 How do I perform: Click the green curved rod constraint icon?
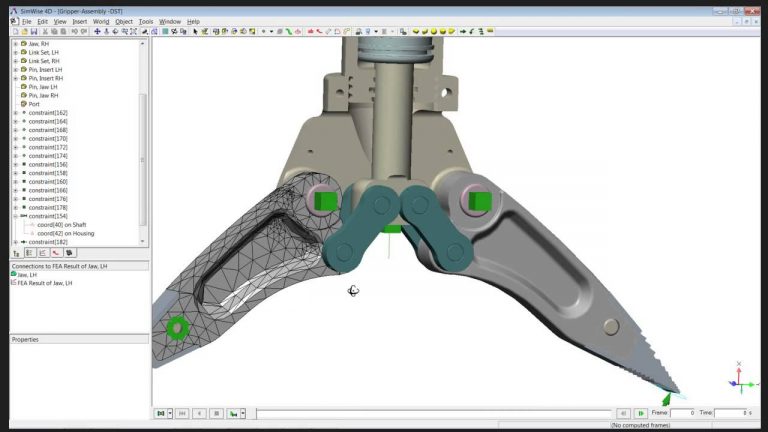coord(289,31)
